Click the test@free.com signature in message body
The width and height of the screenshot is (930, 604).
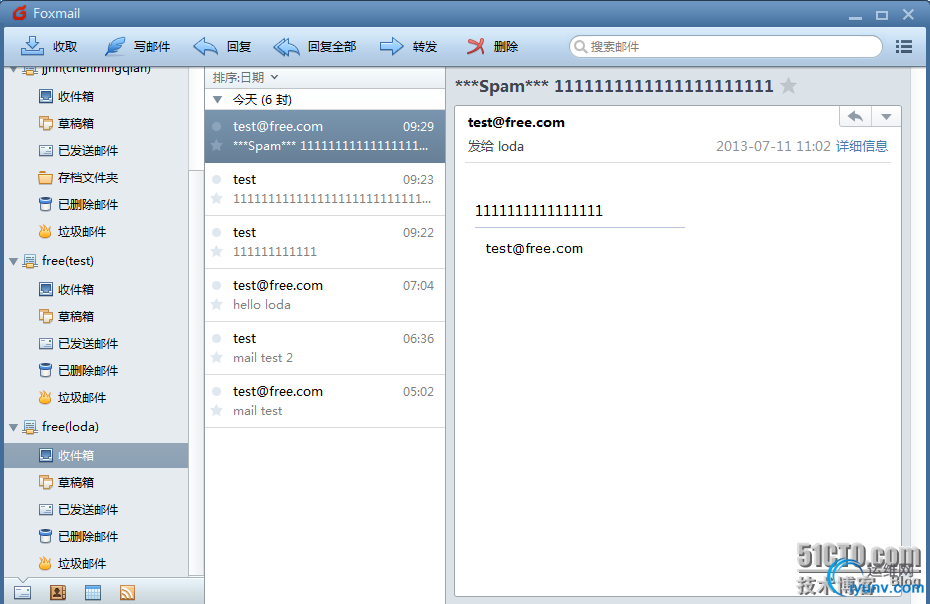(534, 249)
